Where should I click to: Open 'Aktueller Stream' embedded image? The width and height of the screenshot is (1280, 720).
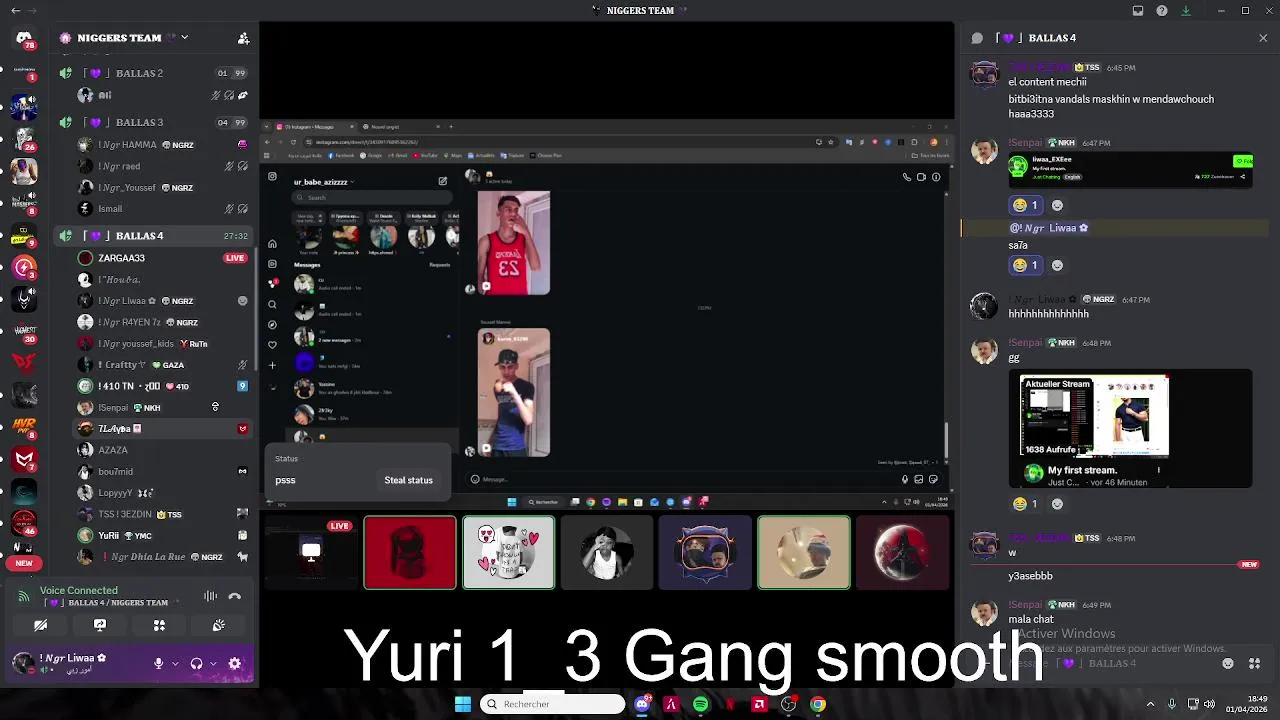coord(1094,416)
